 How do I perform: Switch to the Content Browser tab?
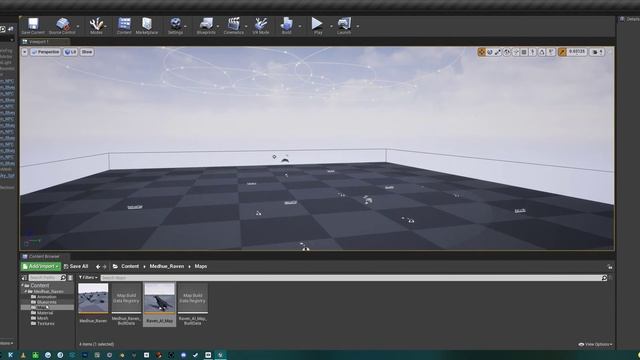pos(44,257)
